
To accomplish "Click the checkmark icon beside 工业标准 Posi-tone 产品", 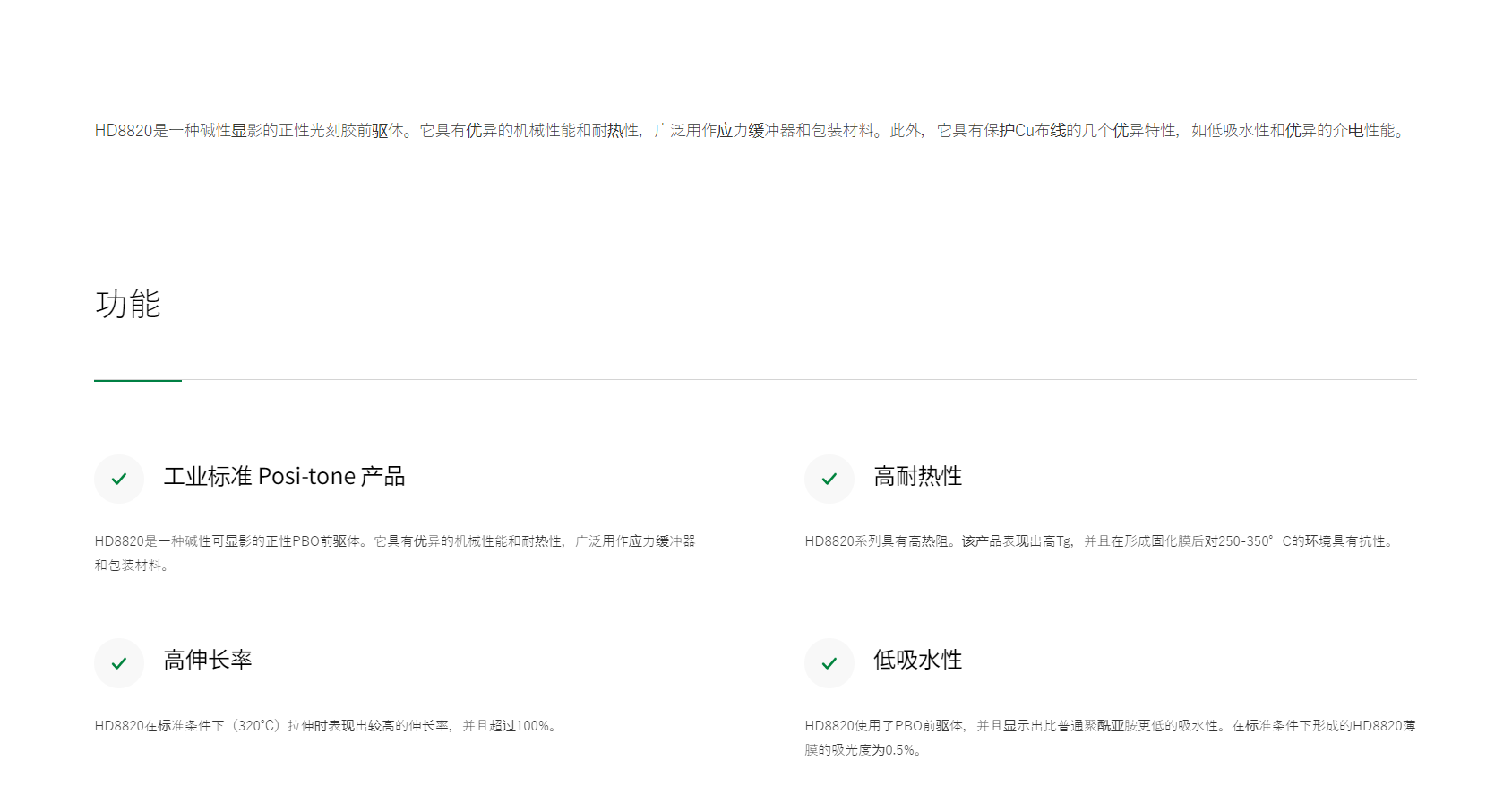I will pos(119,480).
